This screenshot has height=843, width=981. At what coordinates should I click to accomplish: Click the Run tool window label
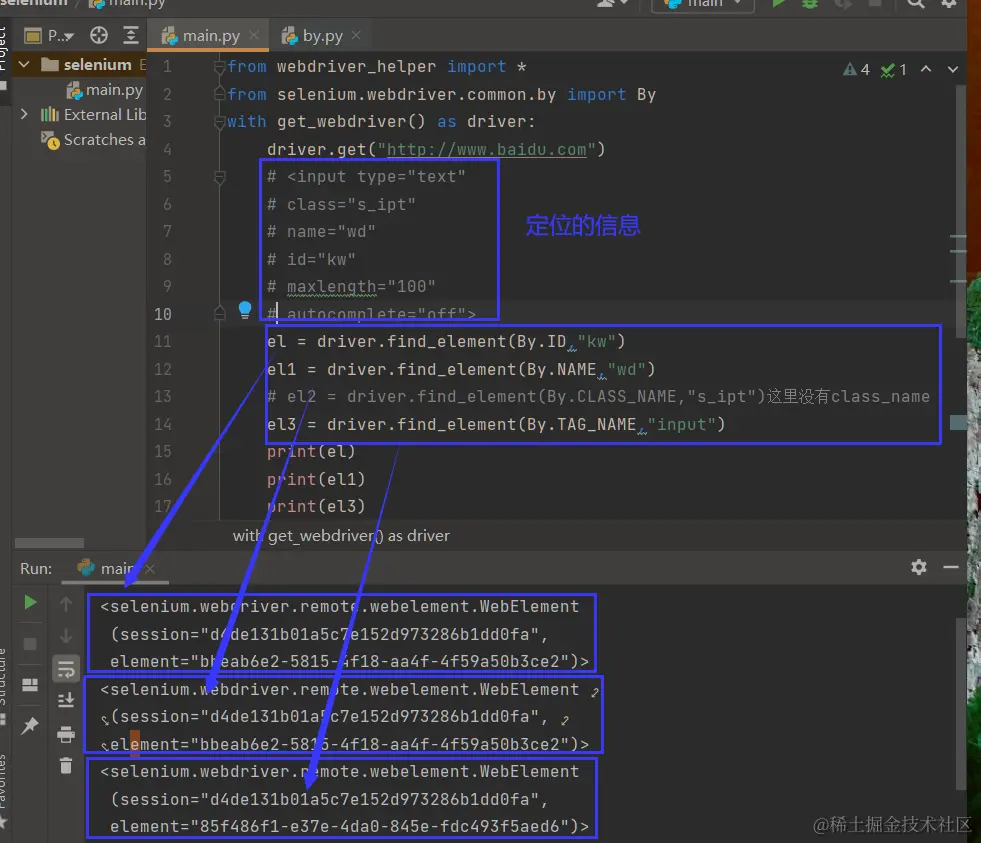point(36,569)
